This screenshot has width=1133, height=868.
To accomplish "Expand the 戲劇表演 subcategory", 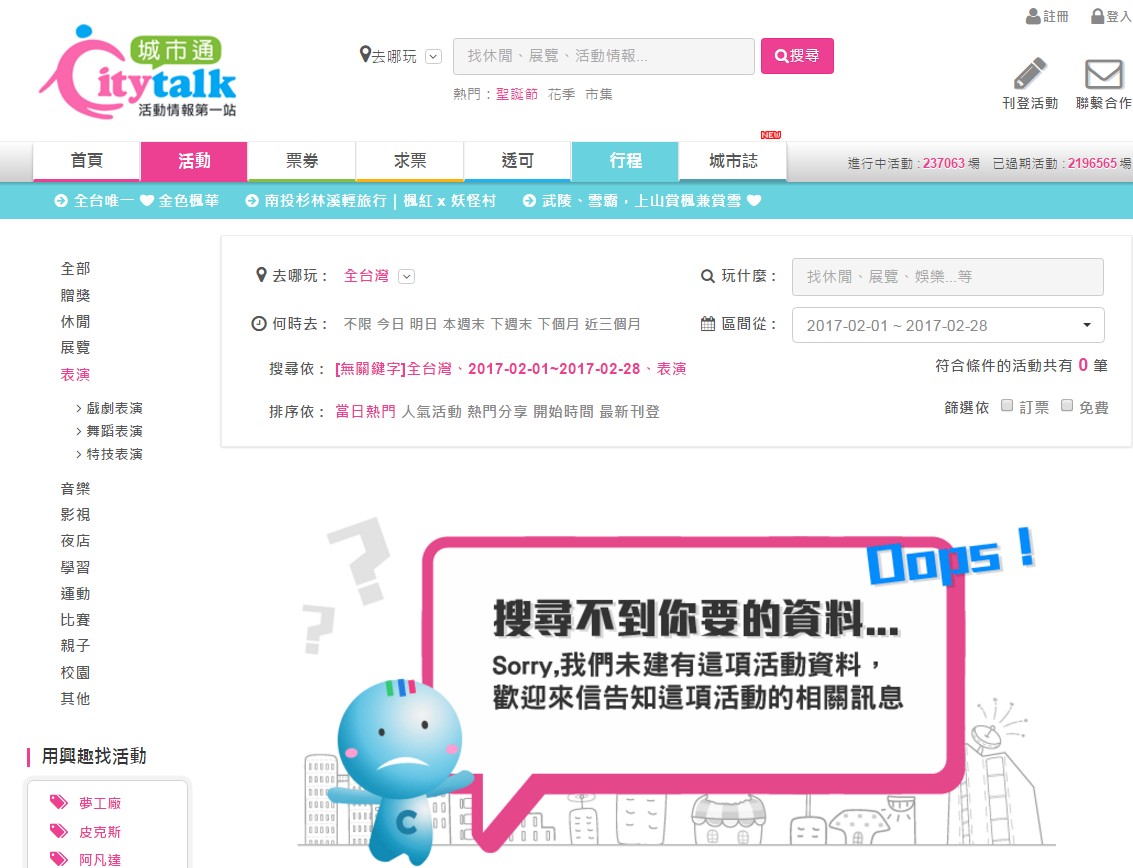I will [x=114, y=408].
